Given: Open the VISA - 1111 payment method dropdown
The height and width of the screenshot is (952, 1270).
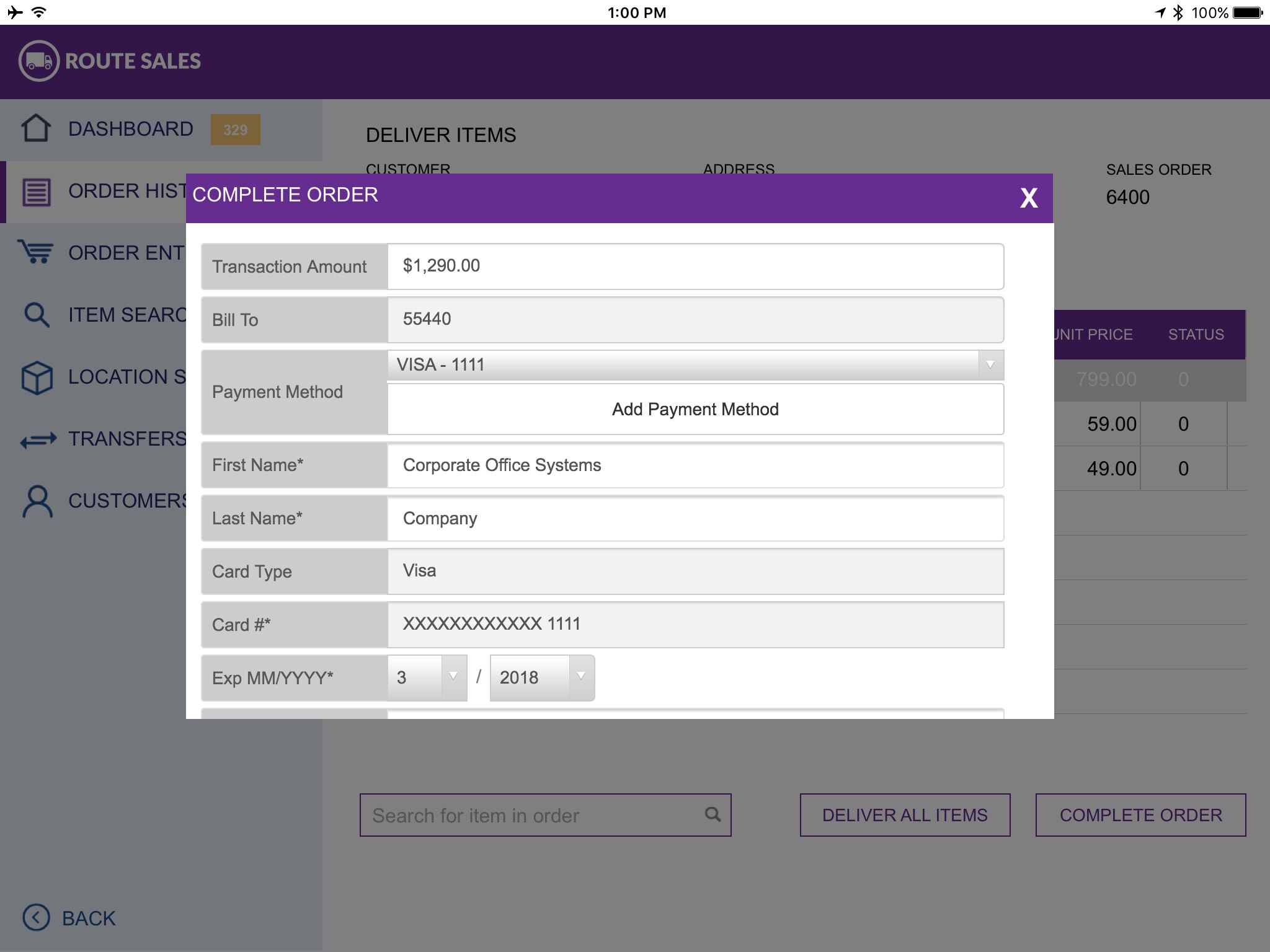Looking at the screenshot, I should (695, 365).
